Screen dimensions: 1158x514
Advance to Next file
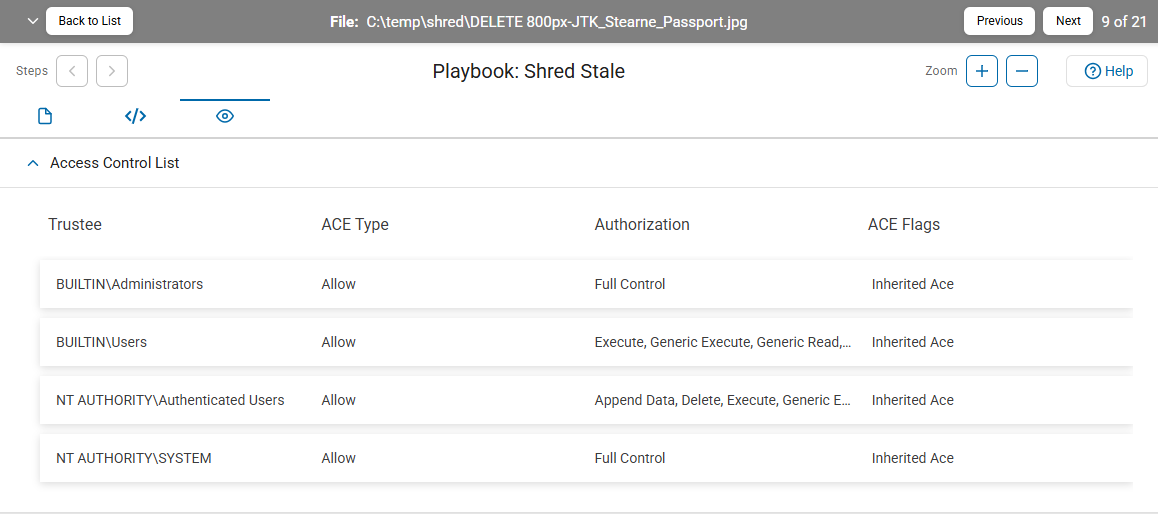(1068, 21)
